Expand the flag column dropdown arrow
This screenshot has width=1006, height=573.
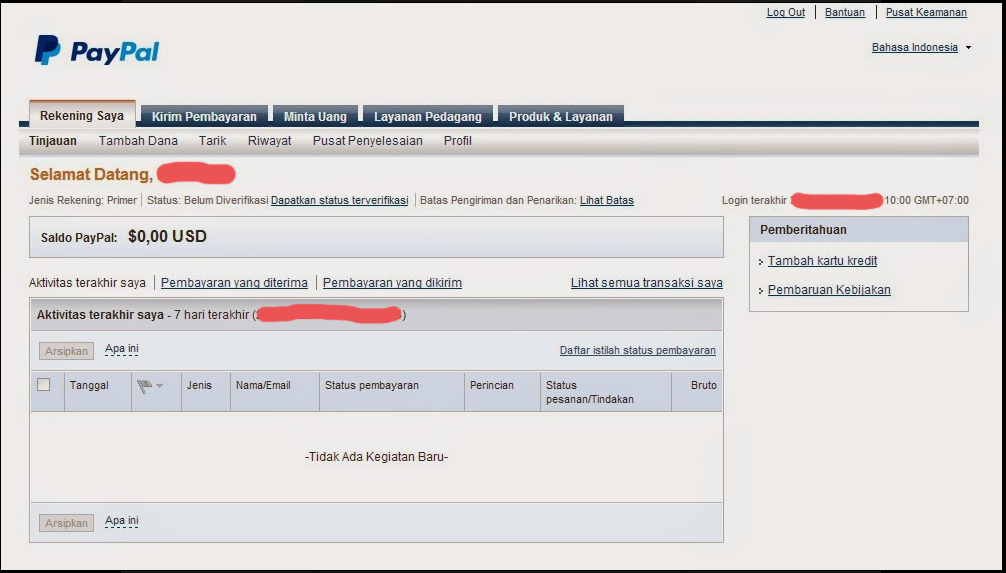coord(160,386)
